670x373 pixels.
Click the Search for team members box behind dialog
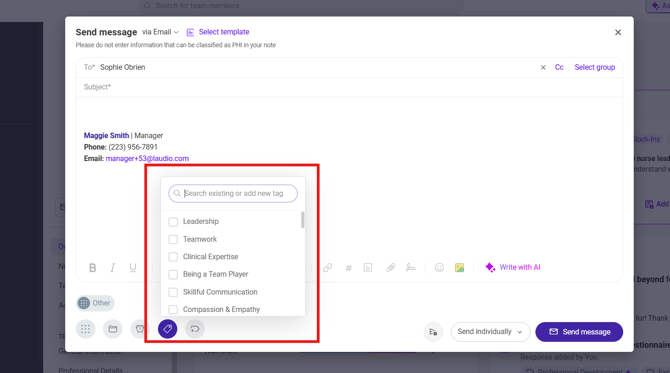click(301, 6)
